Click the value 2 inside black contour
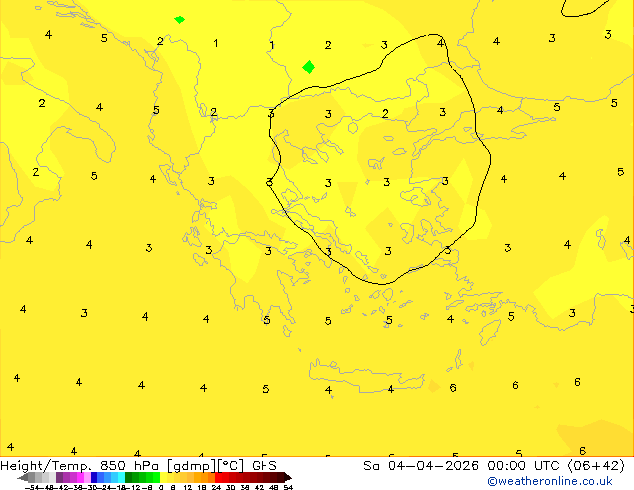This screenshot has width=634, height=490. [x=385, y=114]
